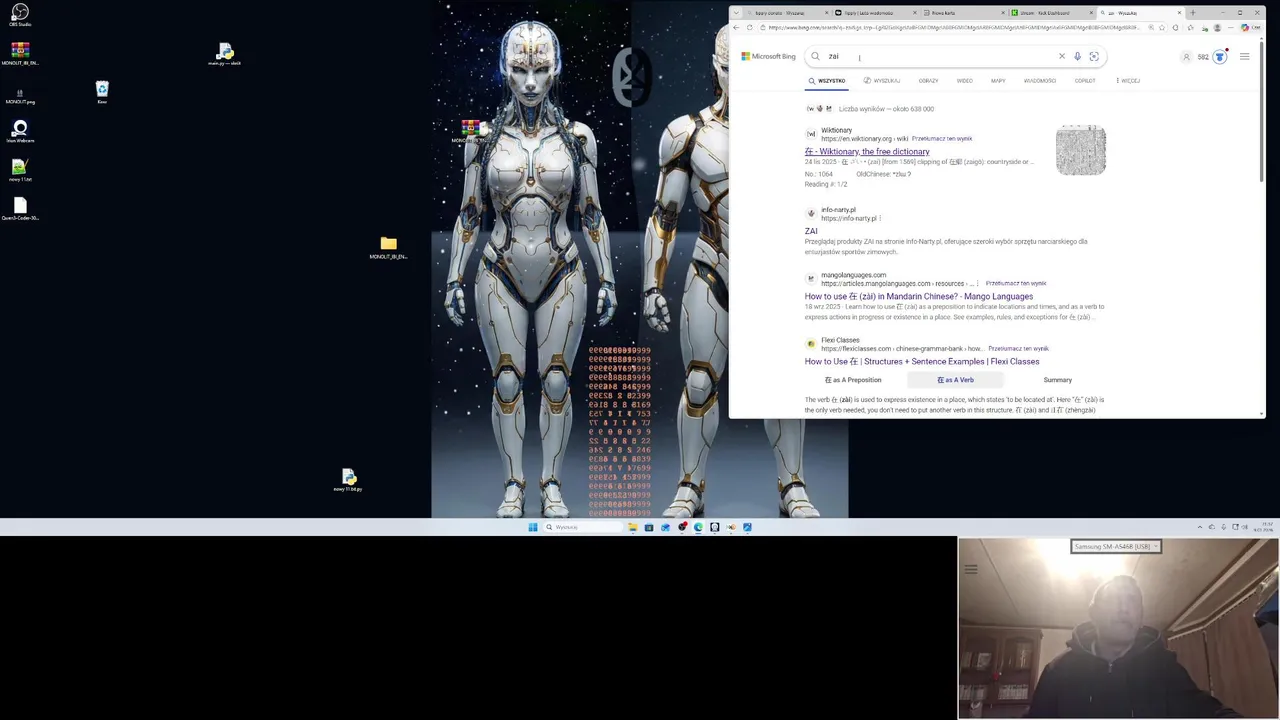Open the info-narty.pl result options
The width and height of the screenshot is (1280, 720).
click(x=880, y=218)
